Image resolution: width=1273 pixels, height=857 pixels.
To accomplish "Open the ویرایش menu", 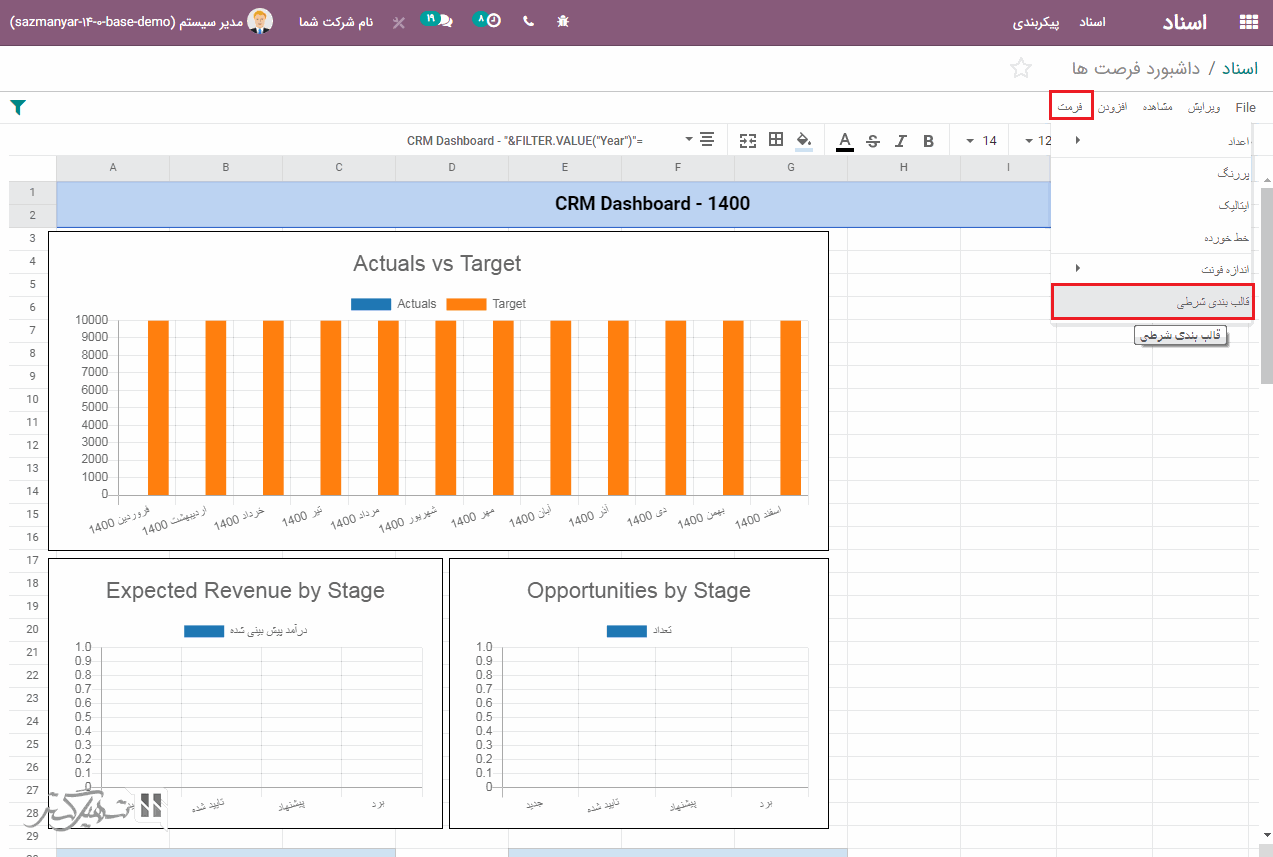I will [1204, 107].
